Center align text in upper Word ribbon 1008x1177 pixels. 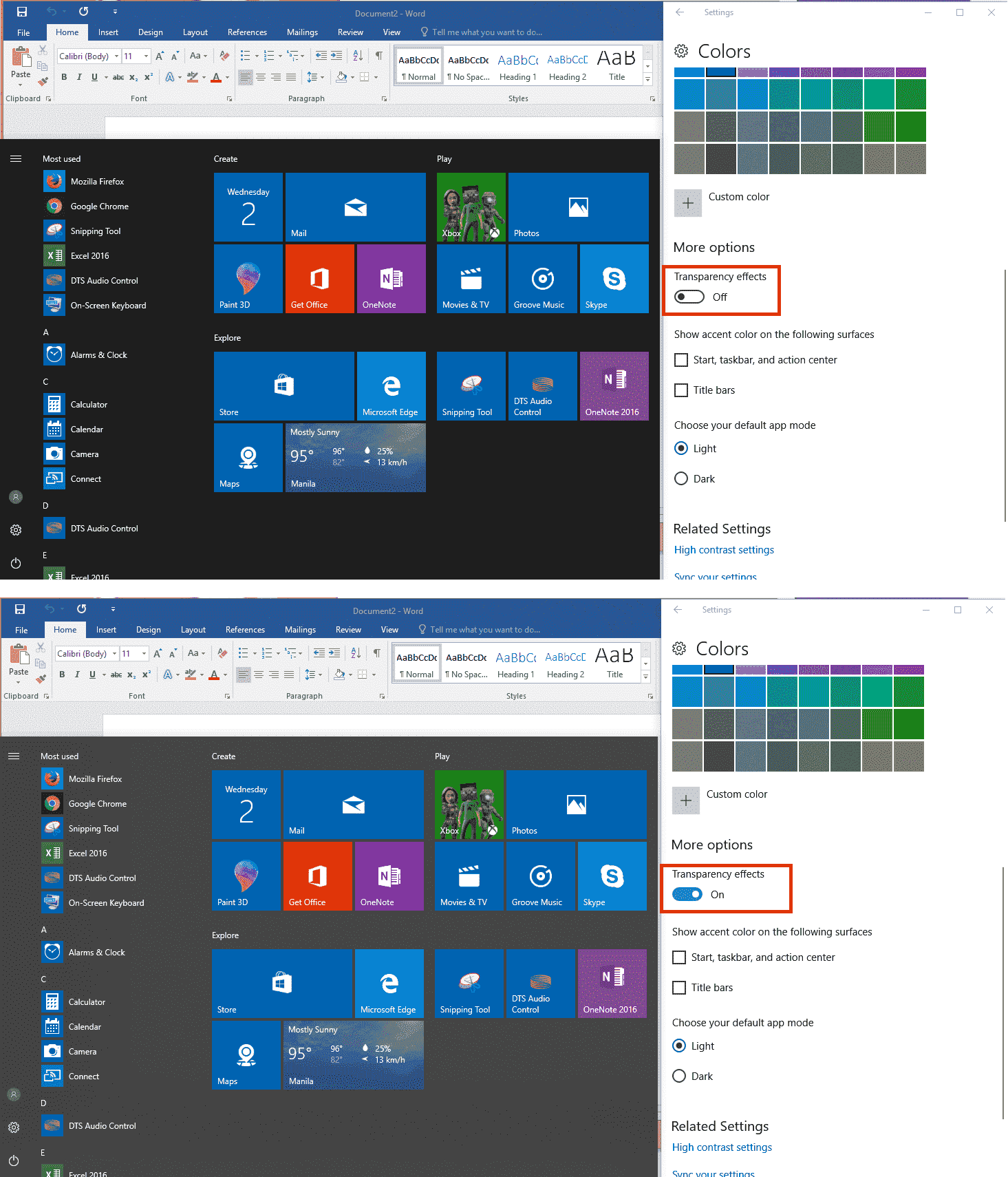[261, 77]
